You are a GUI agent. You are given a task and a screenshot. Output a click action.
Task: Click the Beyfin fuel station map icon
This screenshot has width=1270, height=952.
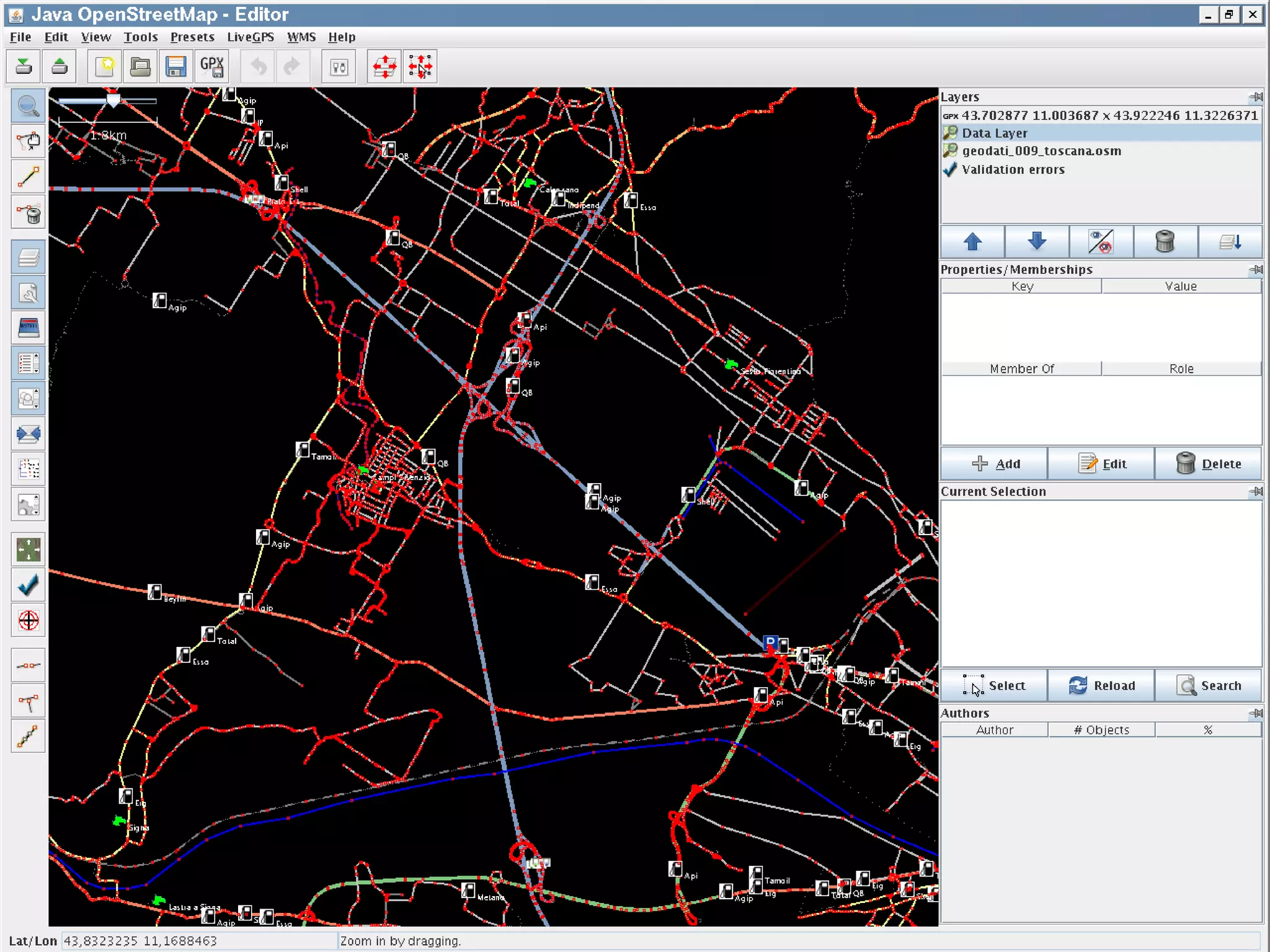click(x=154, y=592)
